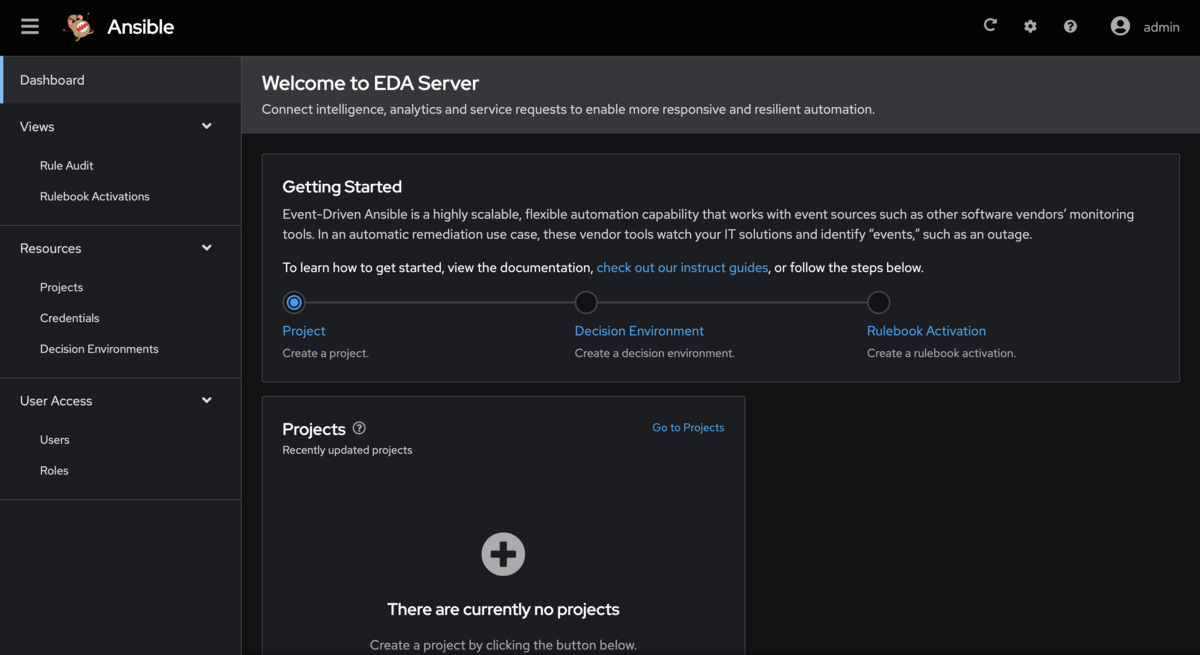1200x655 pixels.
Task: Click the plus icon to create a project
Action: tap(503, 554)
